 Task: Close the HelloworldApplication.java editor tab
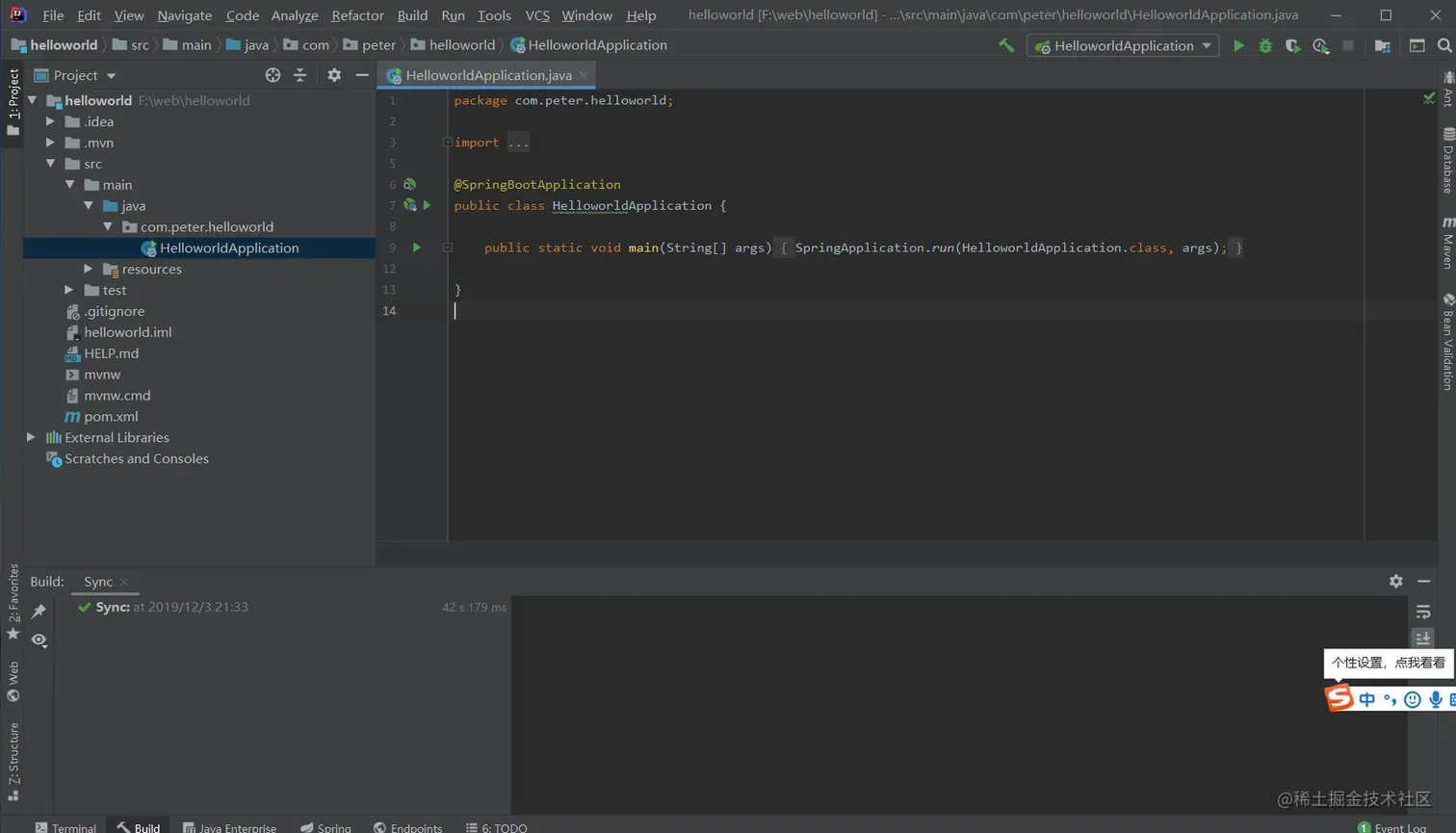point(584,75)
